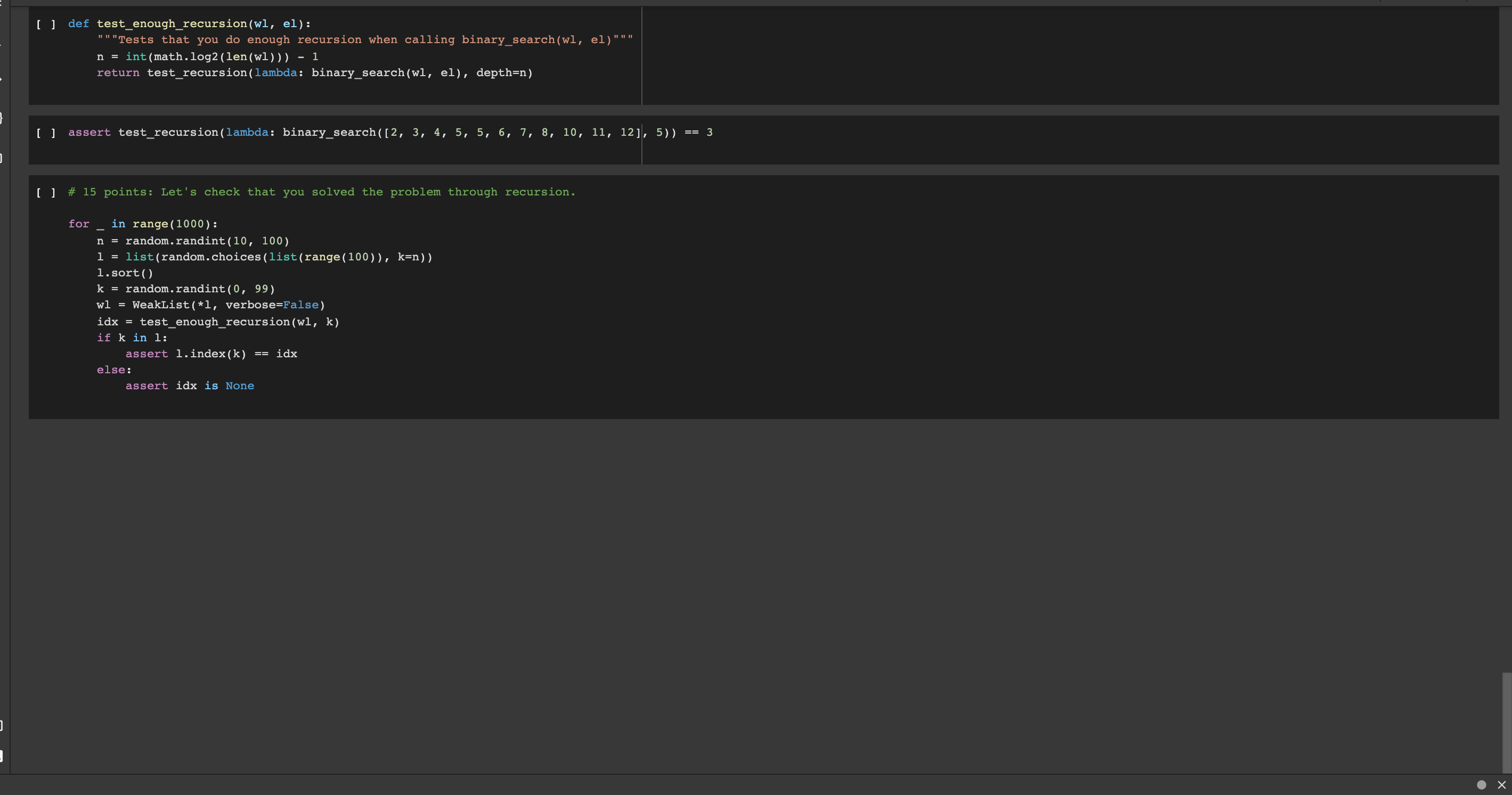Click the vertical scrollbar thumb
1512x795 pixels.
(x=1506, y=722)
